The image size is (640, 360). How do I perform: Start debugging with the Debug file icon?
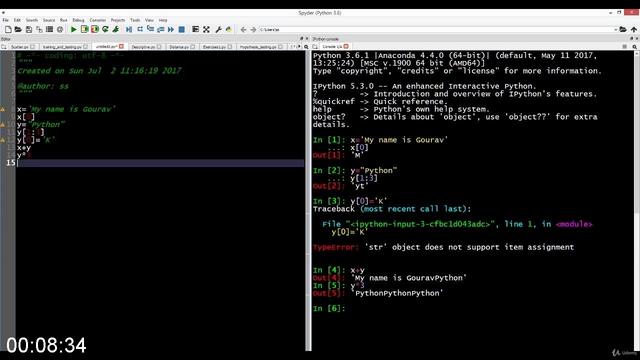pos(129,29)
